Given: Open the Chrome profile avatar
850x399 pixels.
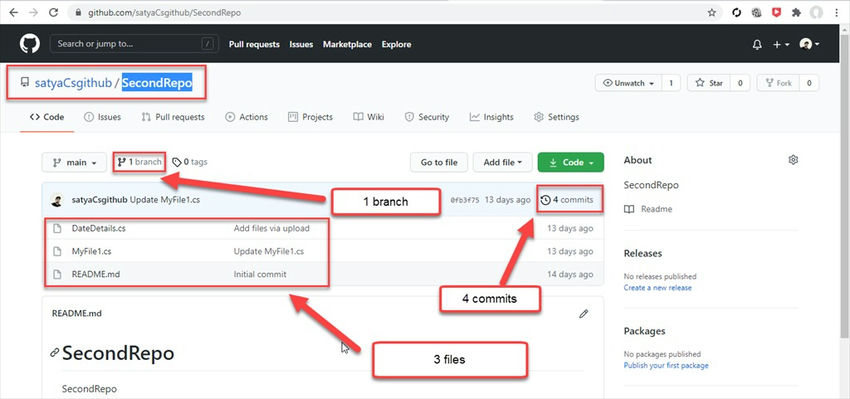Looking at the screenshot, I should pos(816,13).
